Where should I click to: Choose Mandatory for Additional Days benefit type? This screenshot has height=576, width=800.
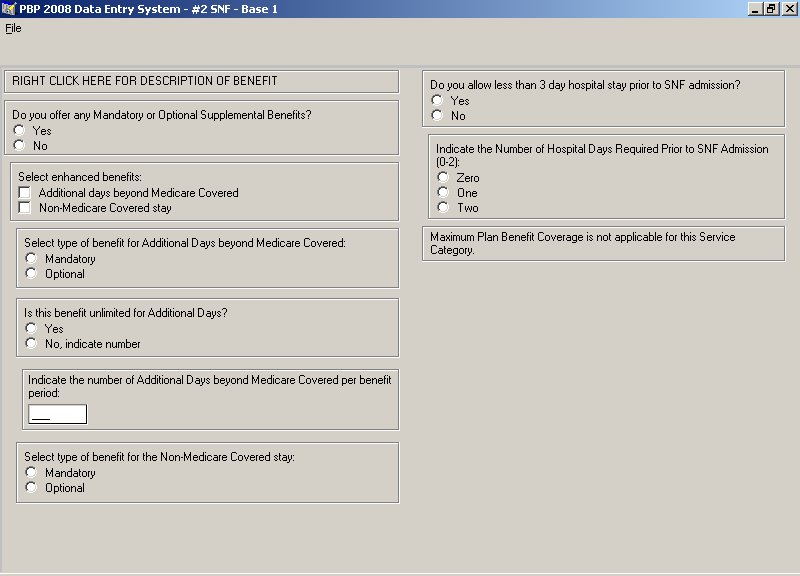[x=31, y=259]
